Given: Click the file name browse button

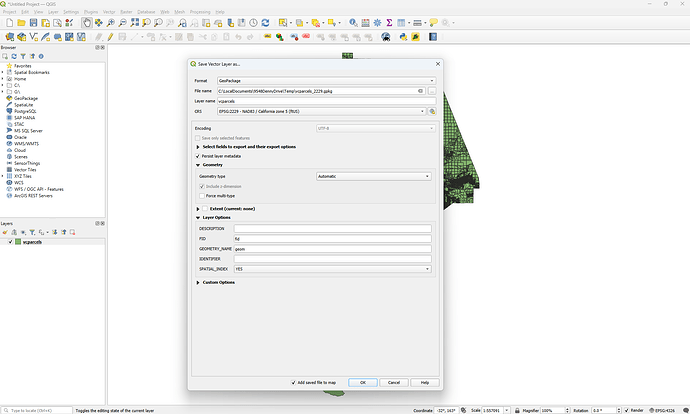Looking at the screenshot, I should point(432,91).
